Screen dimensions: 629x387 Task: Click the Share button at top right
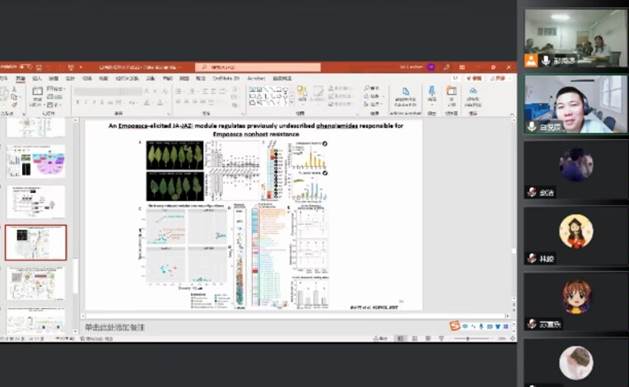pyautogui.click(x=498, y=78)
